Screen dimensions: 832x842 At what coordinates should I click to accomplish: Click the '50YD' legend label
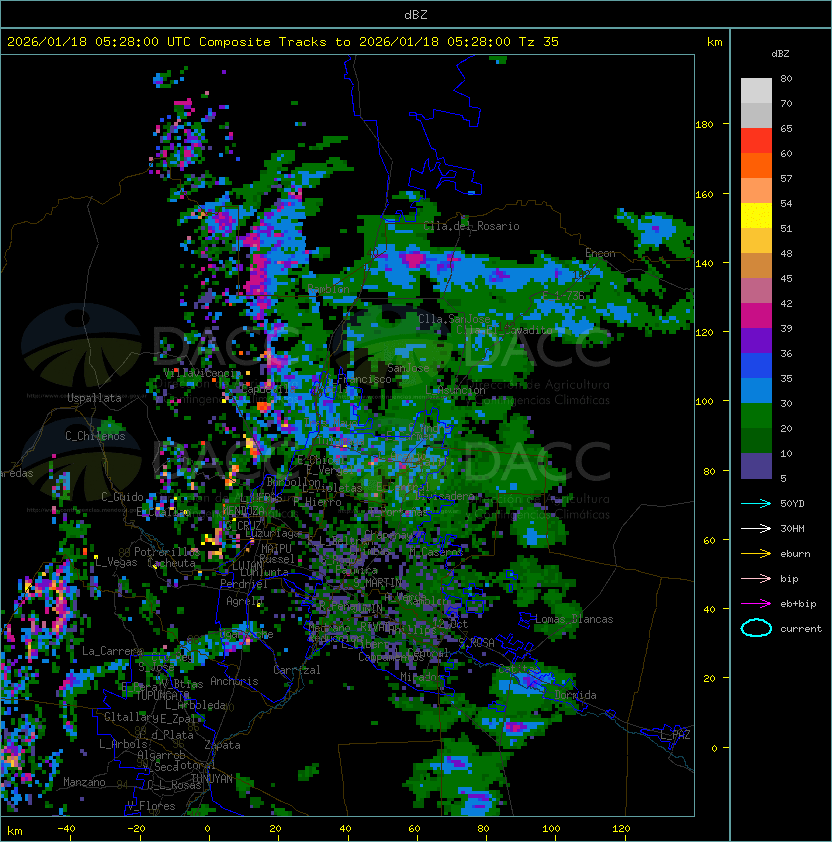[792, 504]
